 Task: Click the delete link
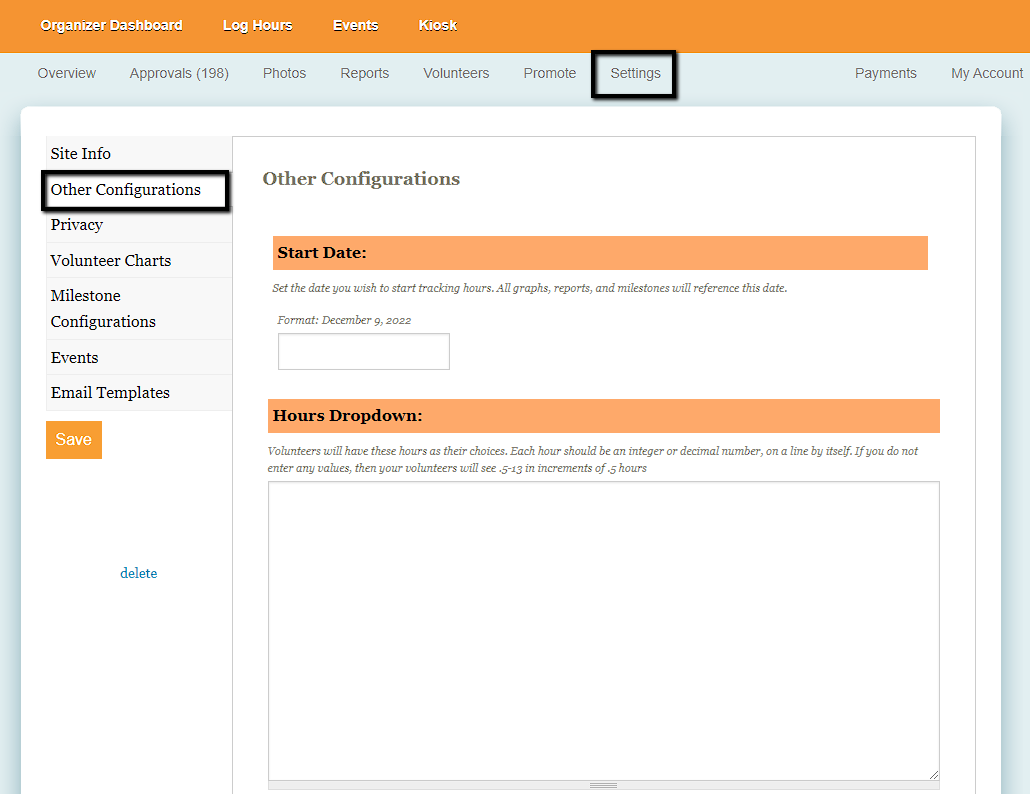[x=138, y=573]
